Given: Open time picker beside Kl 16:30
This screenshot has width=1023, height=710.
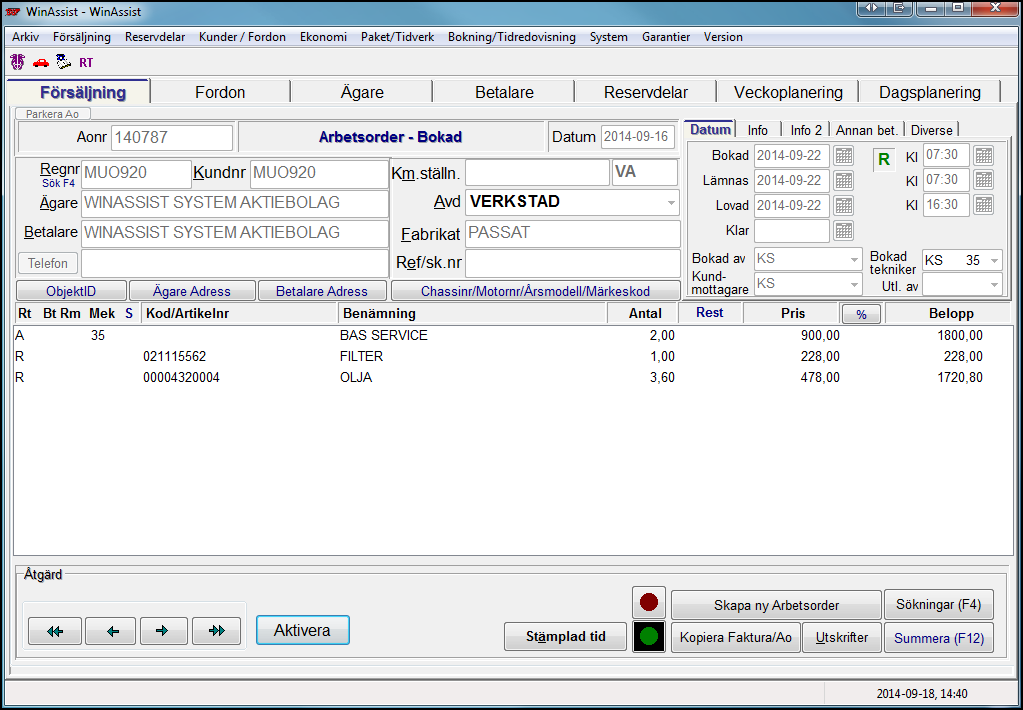Looking at the screenshot, I should coord(984,205).
